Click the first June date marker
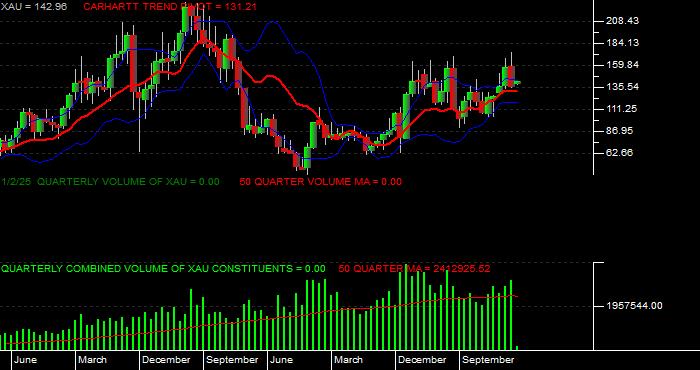The image size is (700, 370). point(25,360)
